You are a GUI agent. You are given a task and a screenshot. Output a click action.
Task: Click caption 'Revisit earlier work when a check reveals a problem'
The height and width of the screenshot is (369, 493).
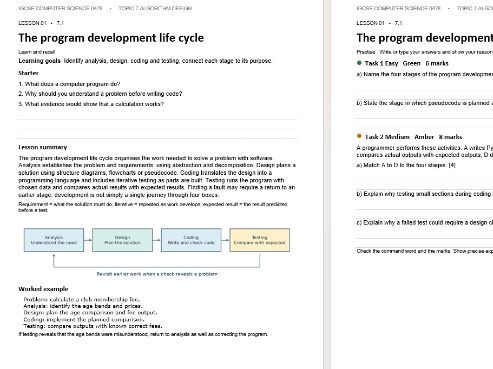(157, 274)
